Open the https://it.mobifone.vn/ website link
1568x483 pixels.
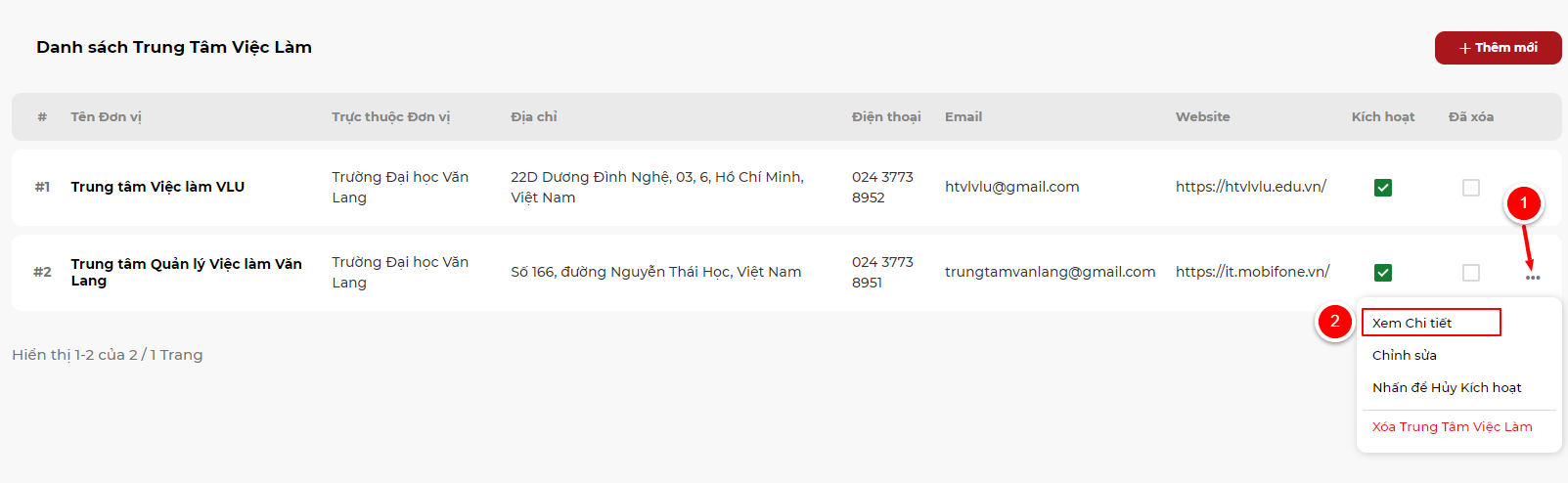1252,272
